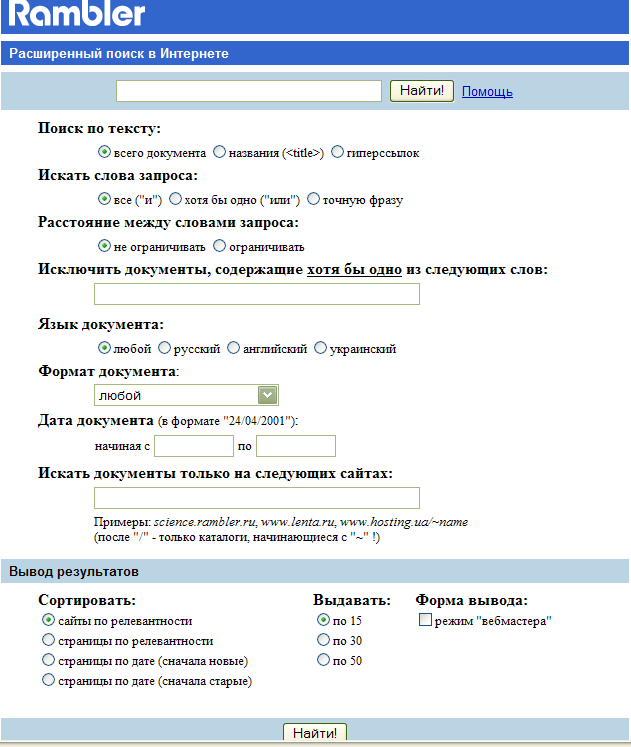Screen dimensions: 631x747
Task: Select 'точную фразу' radio option
Action: 313,199
